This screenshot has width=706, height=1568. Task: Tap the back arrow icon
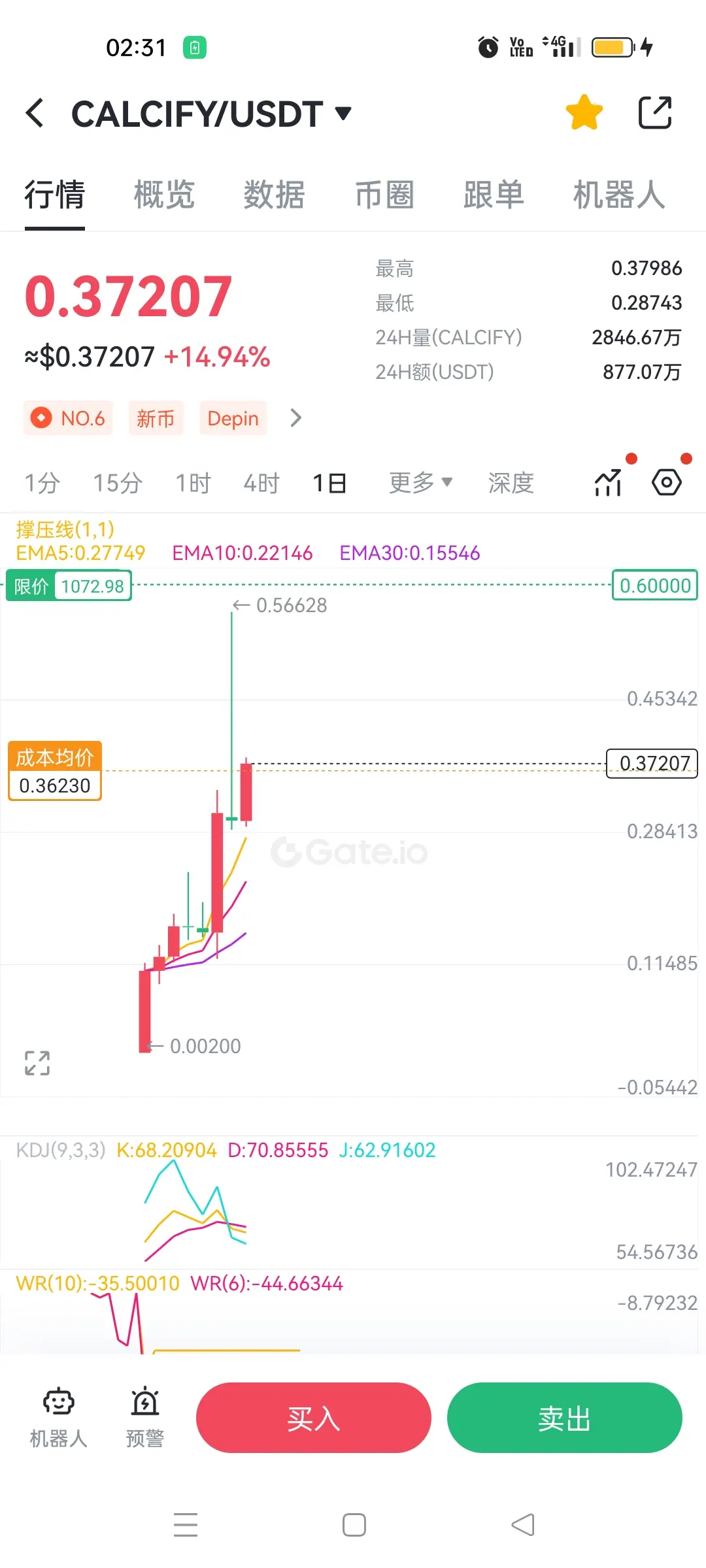point(35,113)
